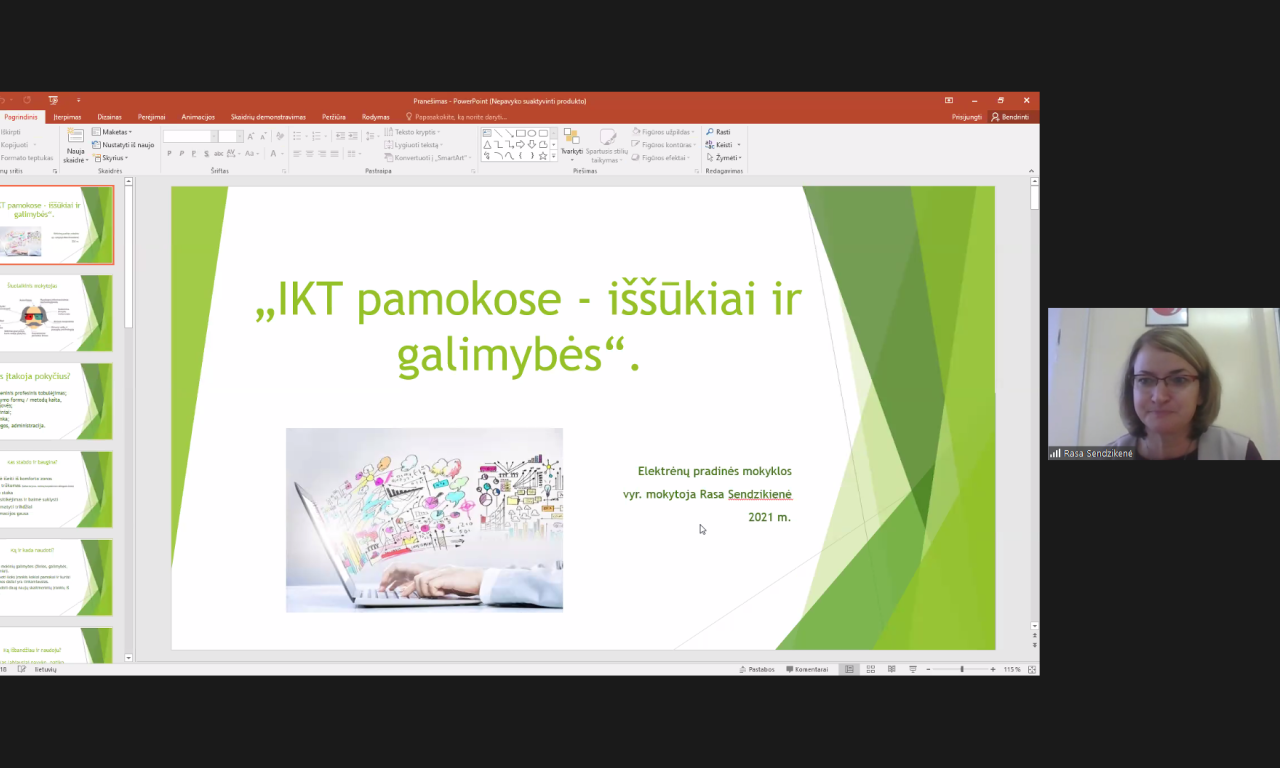Select the oval shape in shapes gallery
The width and height of the screenshot is (1280, 768).
(531, 133)
